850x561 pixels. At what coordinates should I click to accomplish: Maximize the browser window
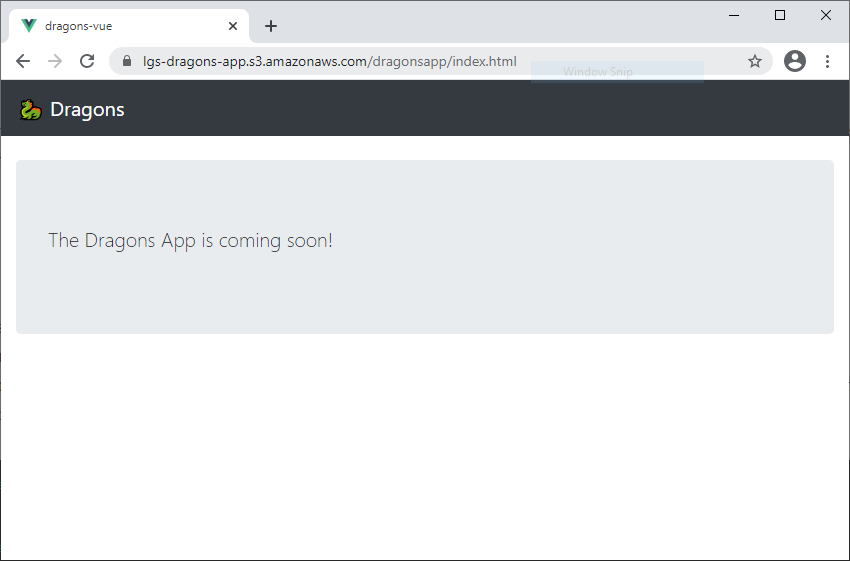coord(780,15)
